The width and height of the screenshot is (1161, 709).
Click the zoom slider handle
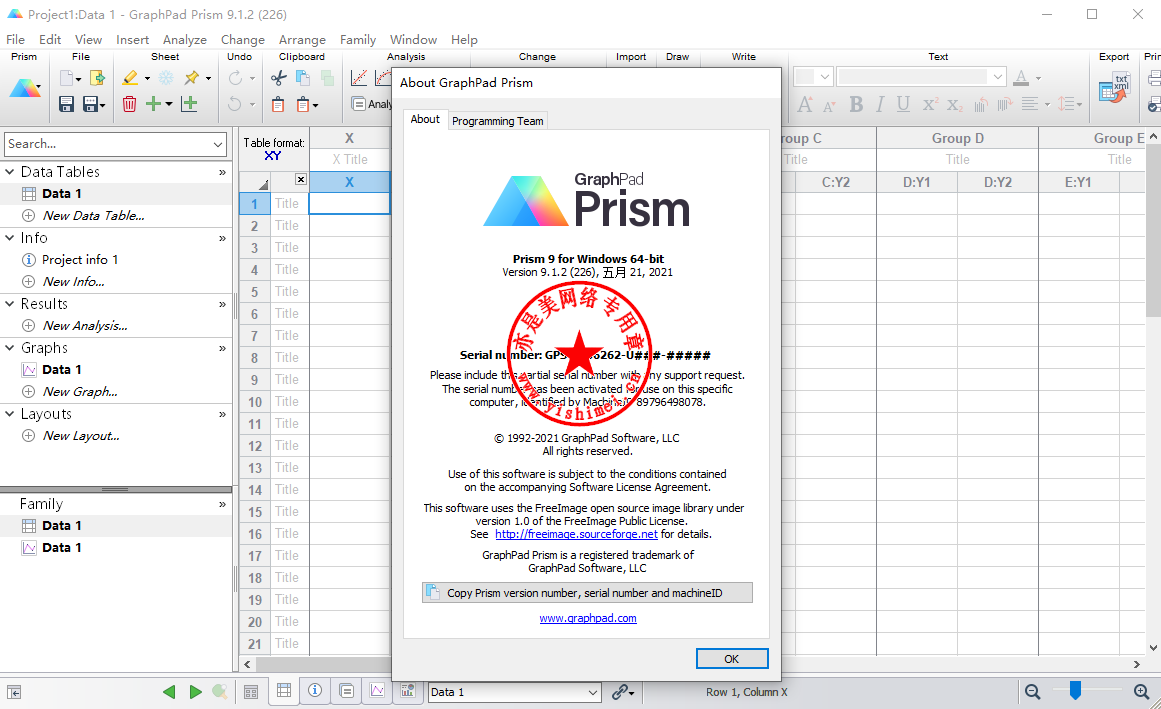tap(1075, 690)
